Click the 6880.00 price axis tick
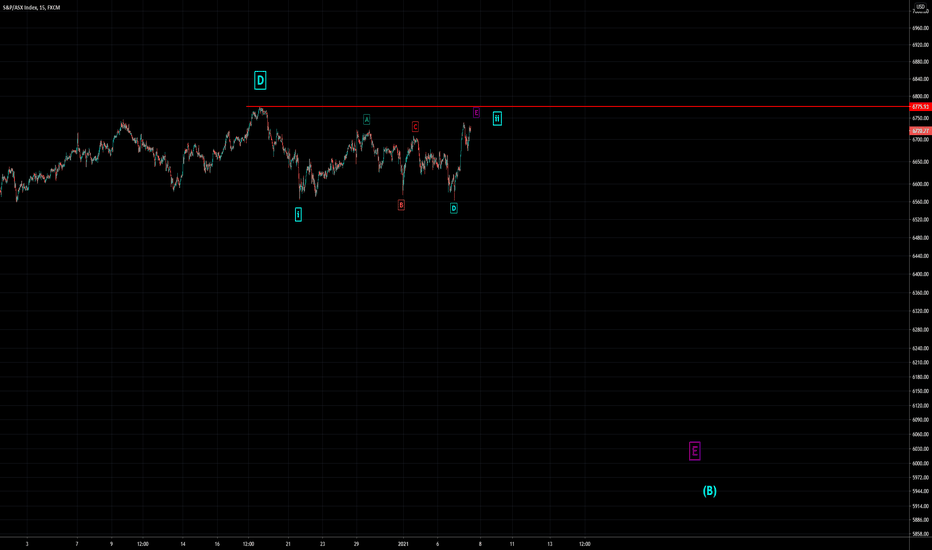 pyautogui.click(x=920, y=62)
